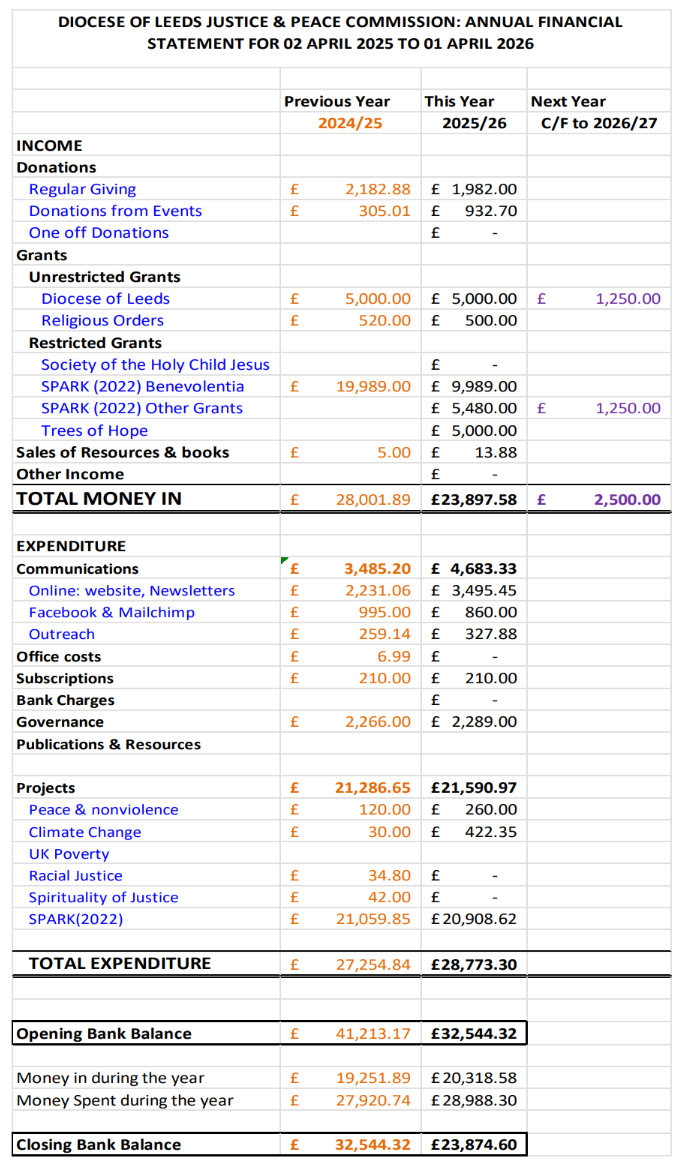The width and height of the screenshot is (684, 1167).
Task: Select the 'EXPENDITURE' section heading
Action: click(x=71, y=546)
